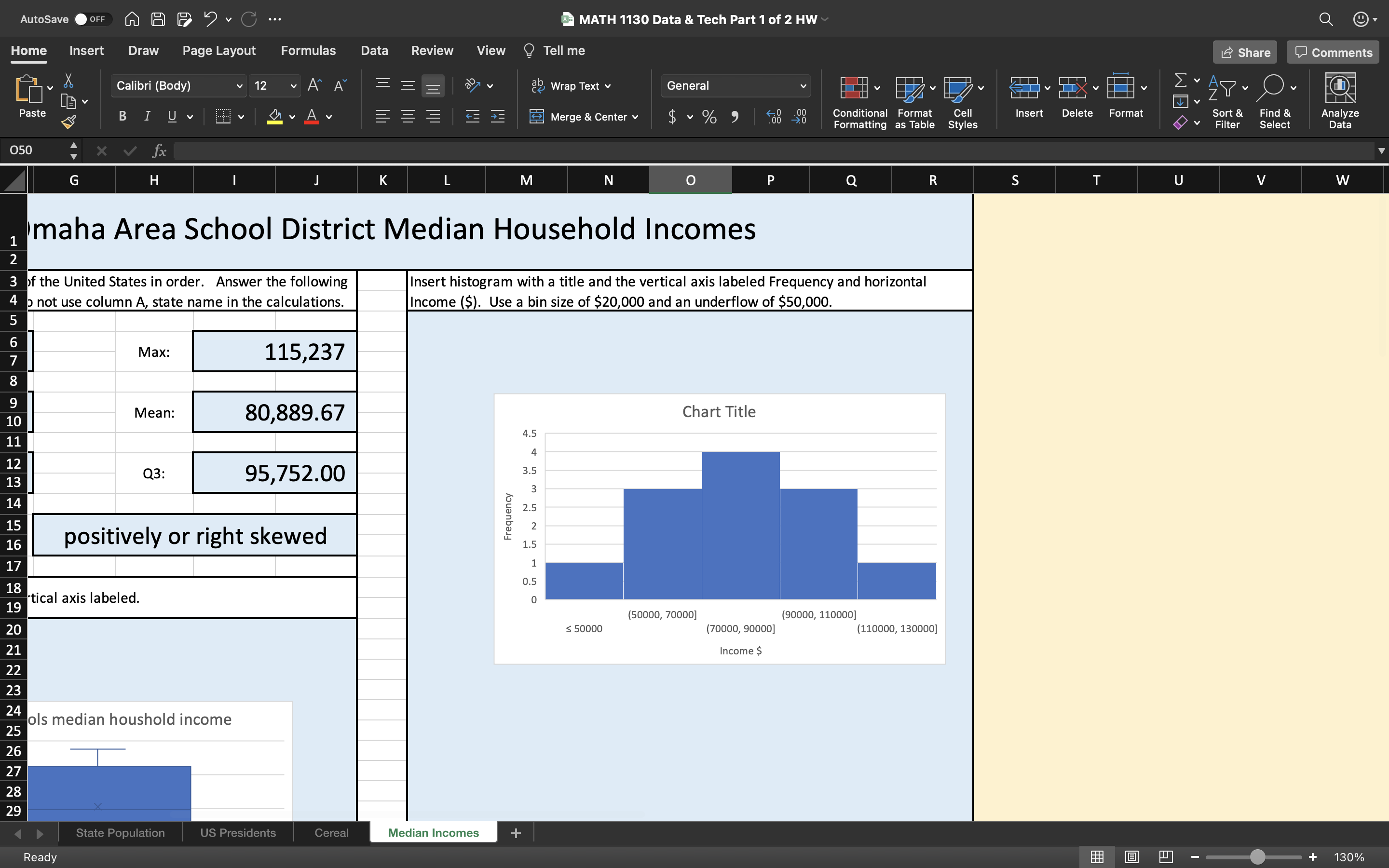Click the Share button

coord(1245,52)
